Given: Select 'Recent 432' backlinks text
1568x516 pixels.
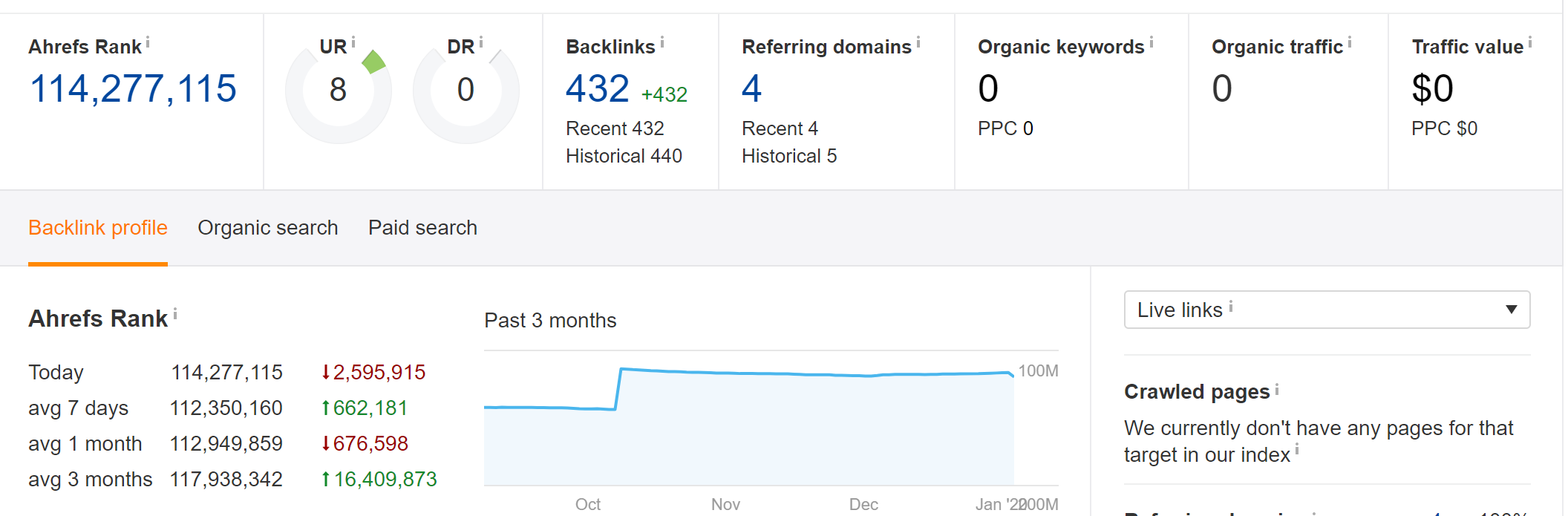Looking at the screenshot, I should [615, 128].
